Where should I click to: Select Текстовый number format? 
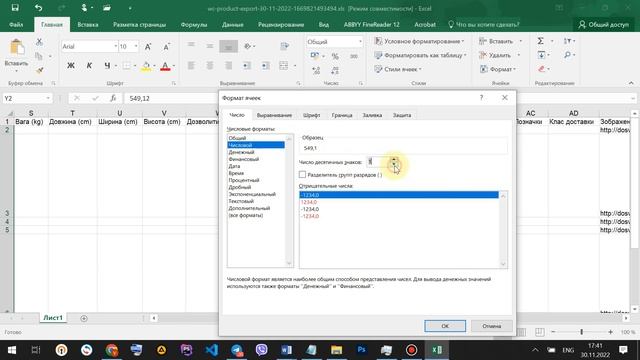[x=241, y=201]
